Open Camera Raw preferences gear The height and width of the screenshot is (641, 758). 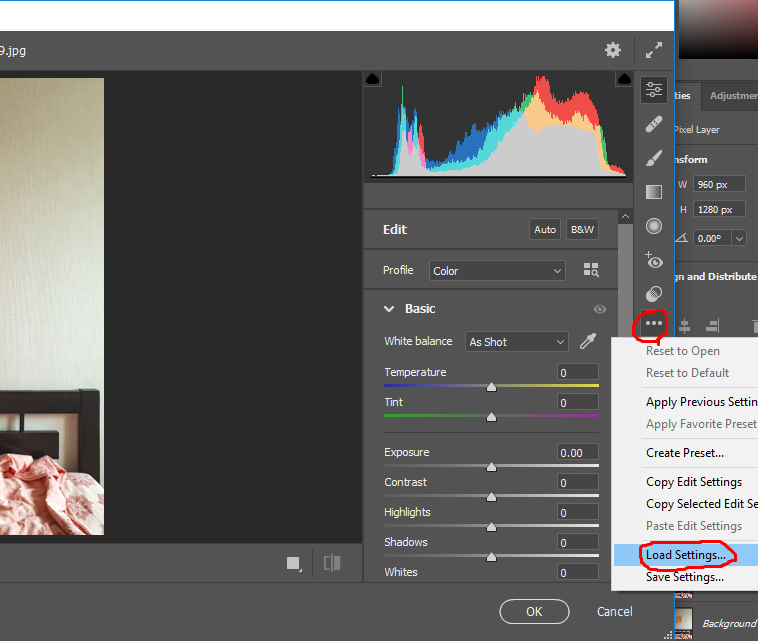[x=612, y=50]
